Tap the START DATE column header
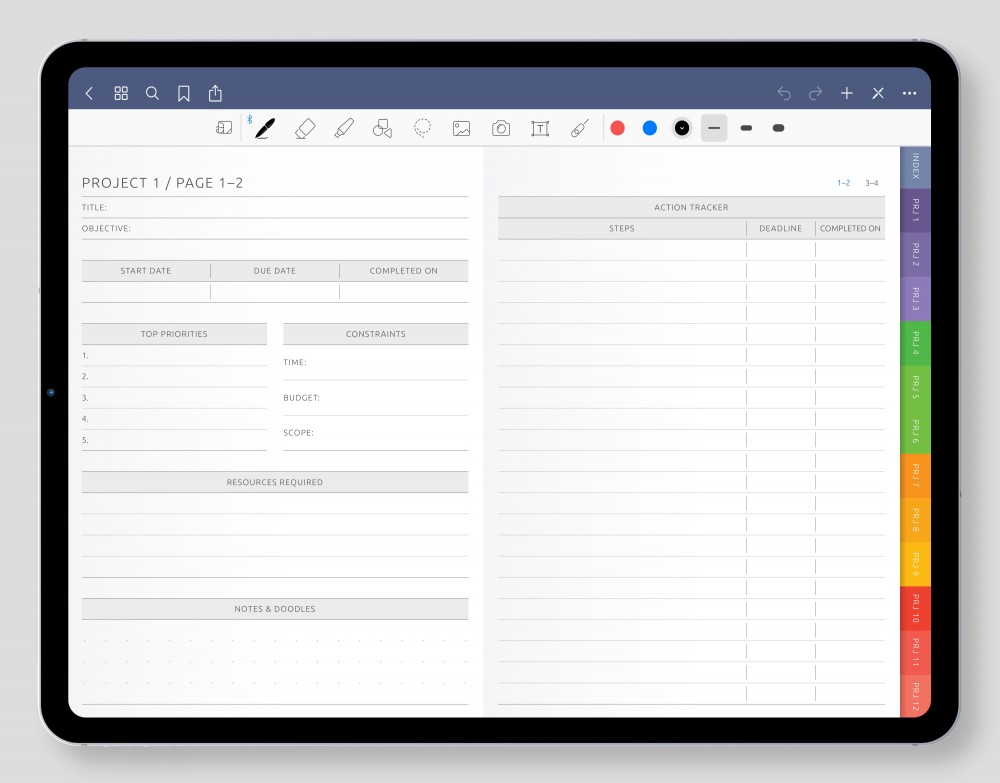Screen dimensions: 1000x783 click(x=146, y=271)
